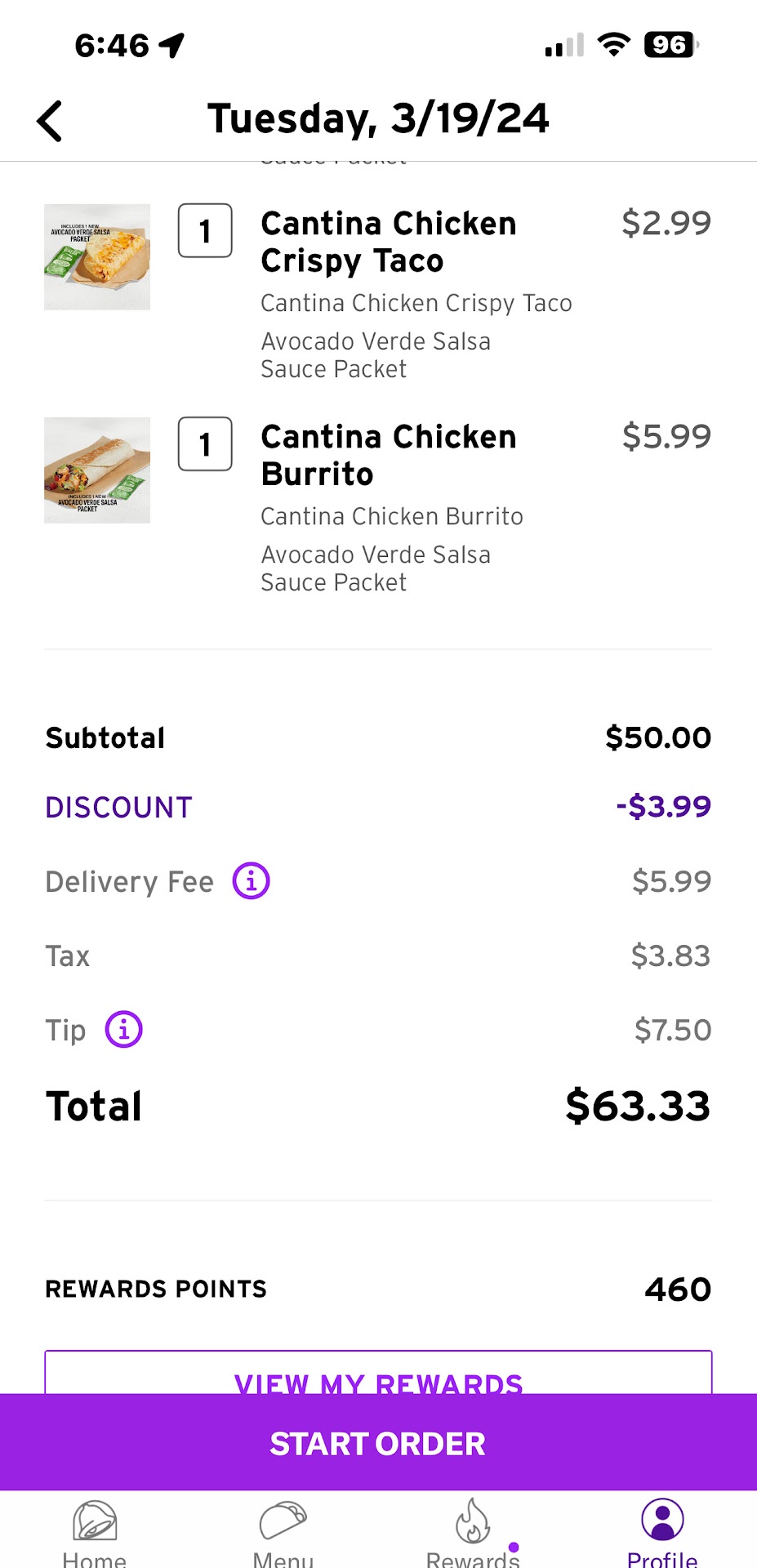Go to the Home tab

pos(95,1532)
